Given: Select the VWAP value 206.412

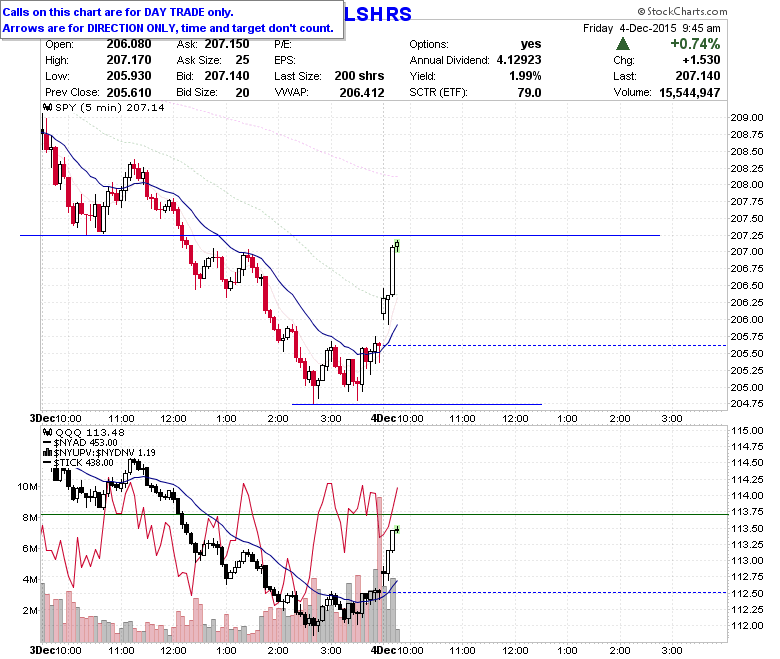Looking at the screenshot, I should 362,93.
